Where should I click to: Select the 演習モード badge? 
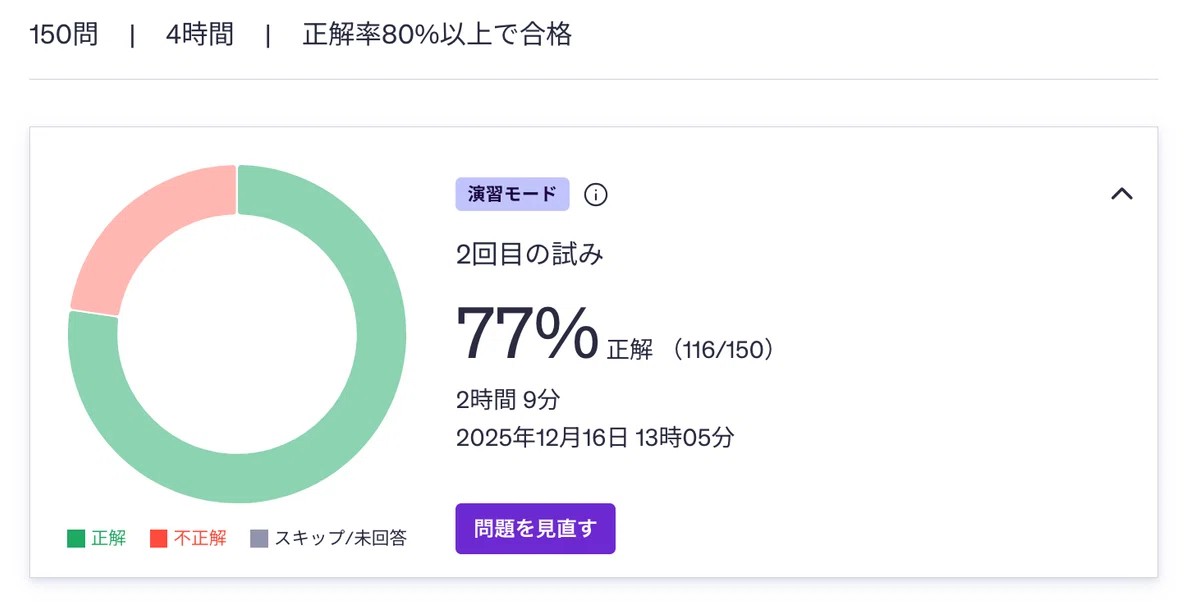click(x=512, y=194)
